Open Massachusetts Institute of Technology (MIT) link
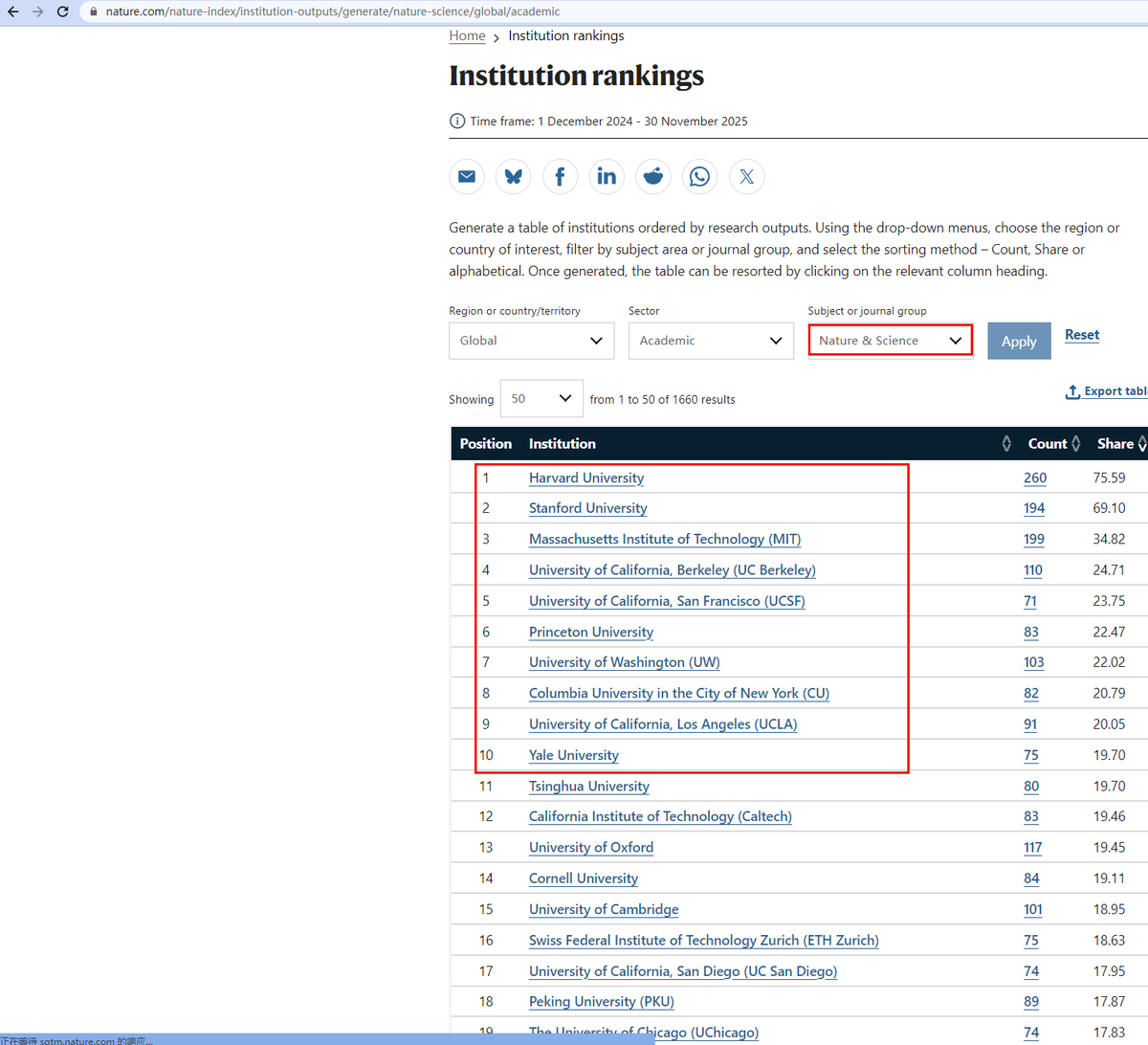The image size is (1148, 1045). pyautogui.click(x=665, y=539)
